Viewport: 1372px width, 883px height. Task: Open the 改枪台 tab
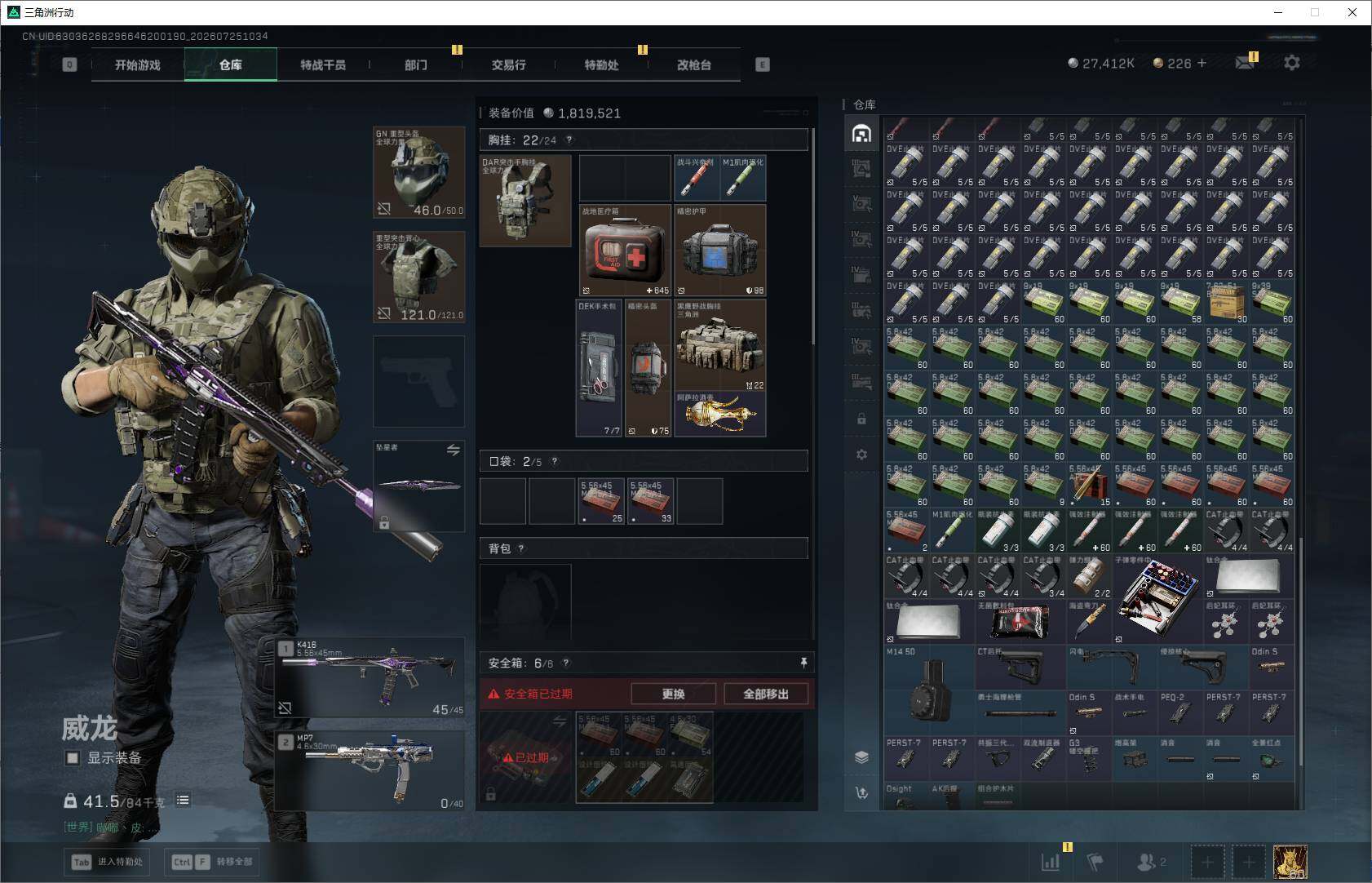point(694,64)
